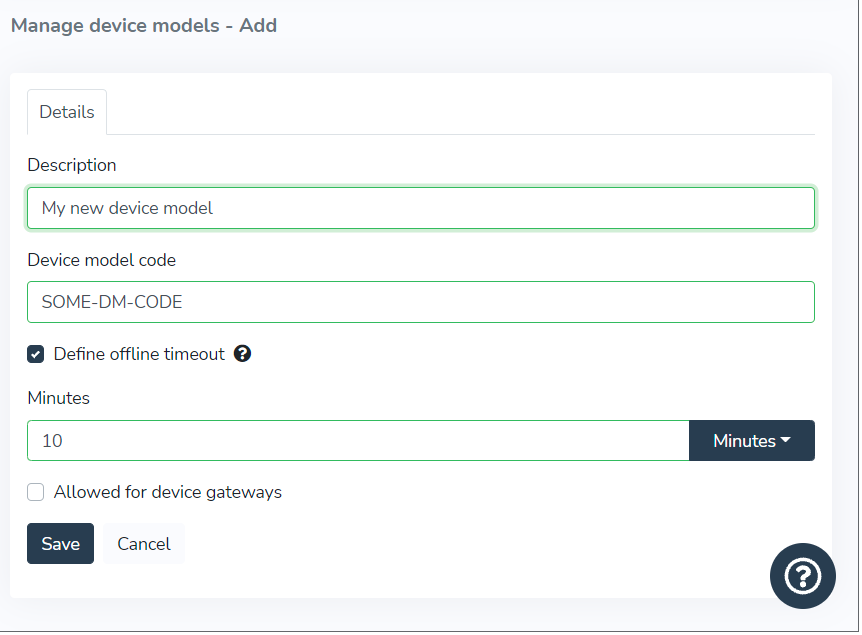Cancel adding the device model
The height and width of the screenshot is (635, 862).
pos(144,544)
